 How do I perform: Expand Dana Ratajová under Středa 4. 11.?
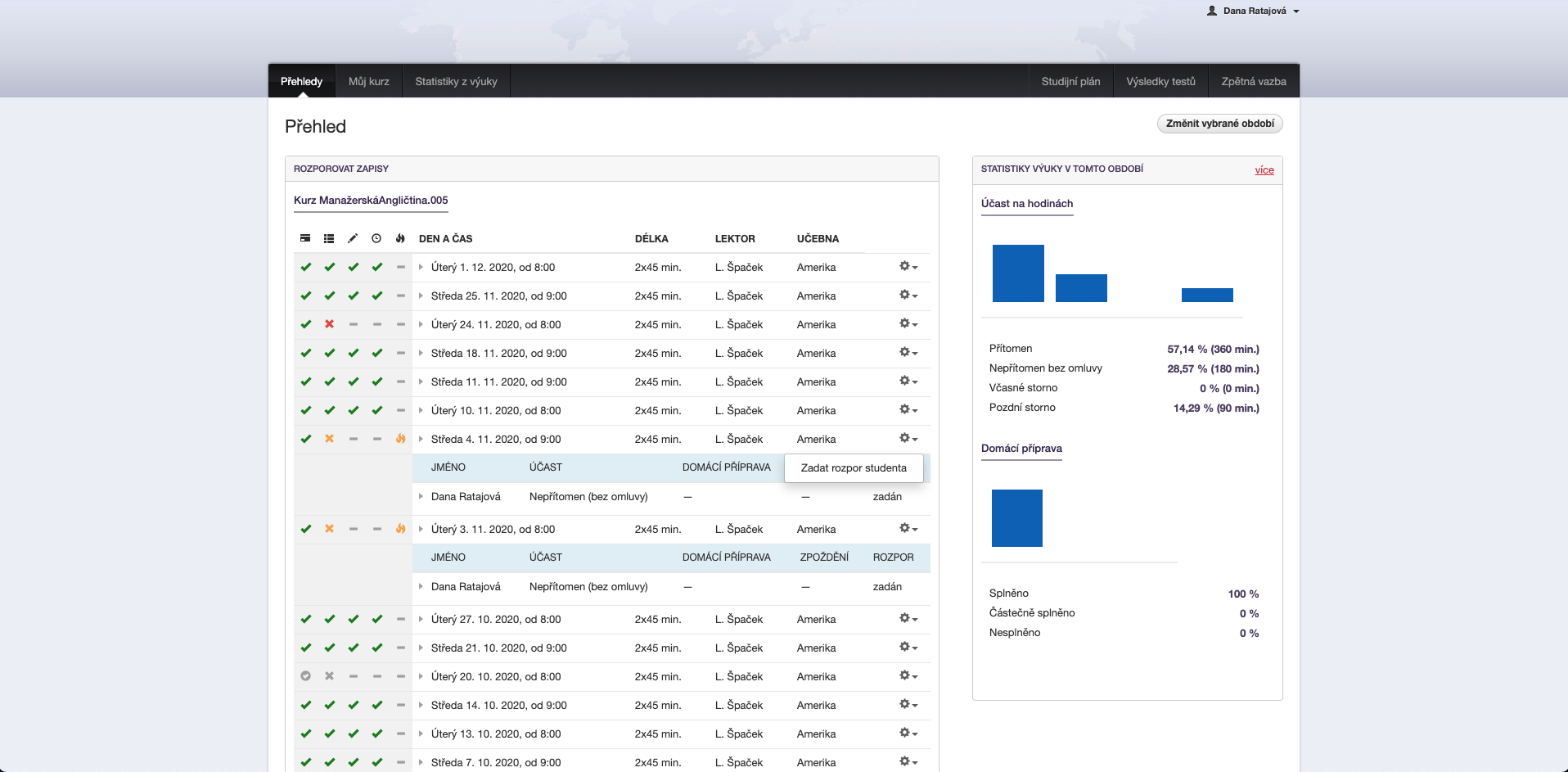(421, 496)
